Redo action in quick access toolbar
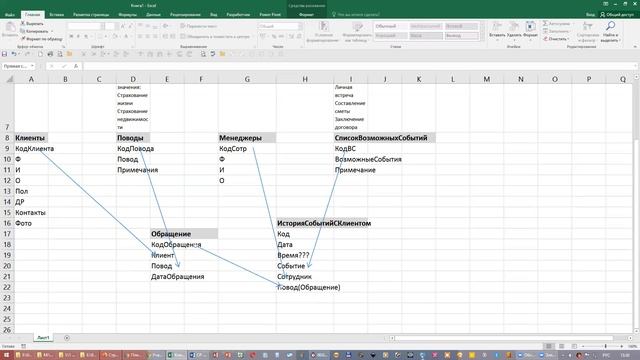Viewport: 640px width, 360px height. pyautogui.click(x=27, y=54)
